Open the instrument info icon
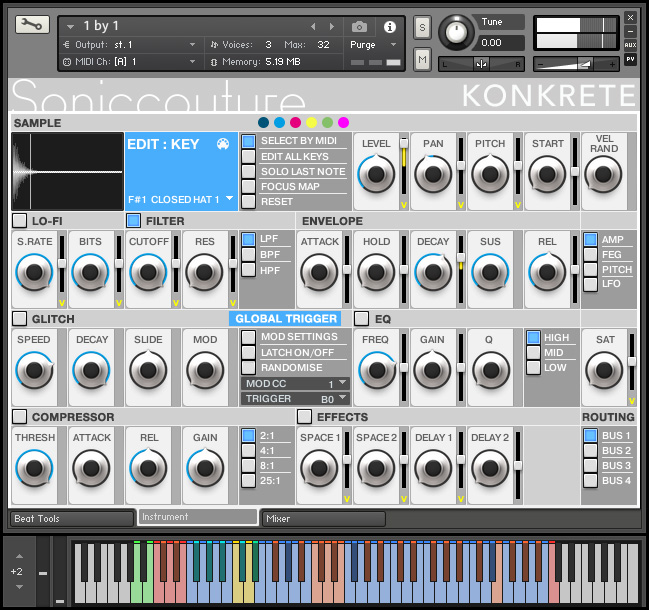This screenshot has height=610, width=649. pyautogui.click(x=389, y=27)
